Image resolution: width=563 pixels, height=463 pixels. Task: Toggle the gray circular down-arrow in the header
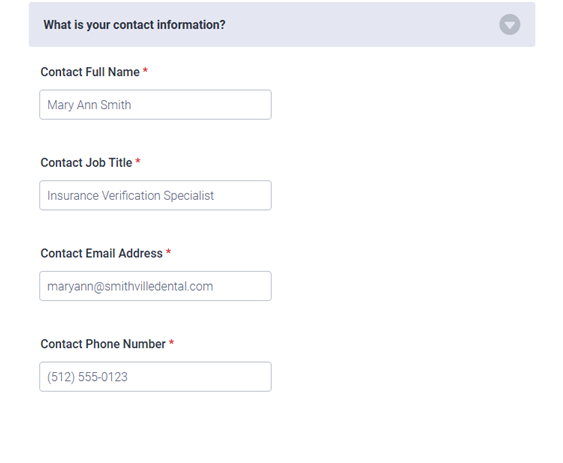click(x=509, y=24)
